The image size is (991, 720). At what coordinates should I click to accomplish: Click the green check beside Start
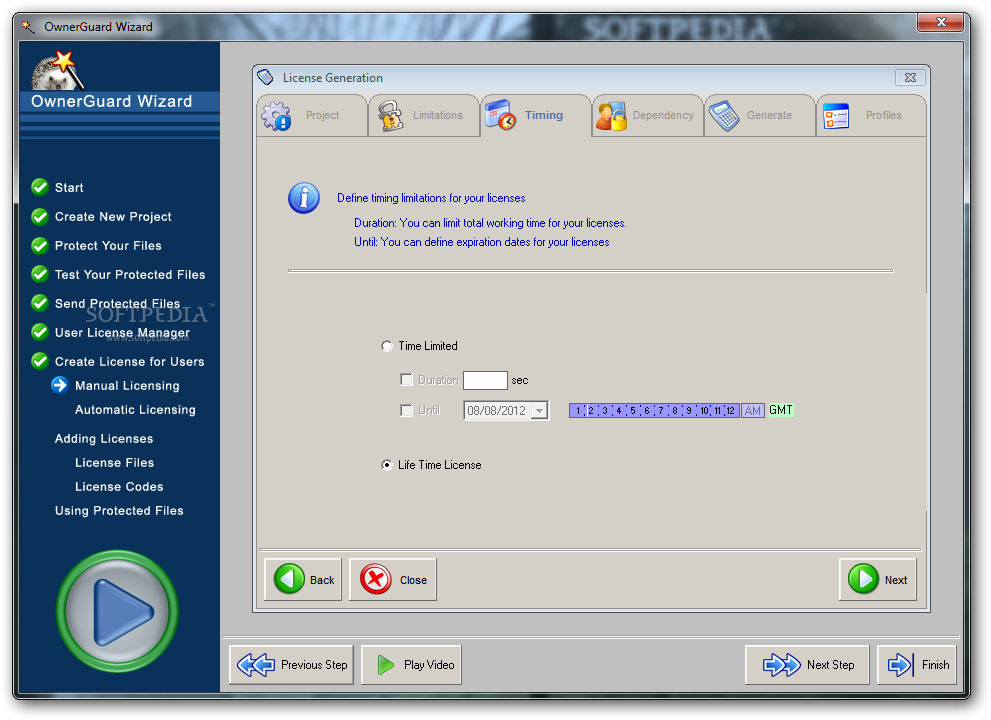[x=40, y=187]
